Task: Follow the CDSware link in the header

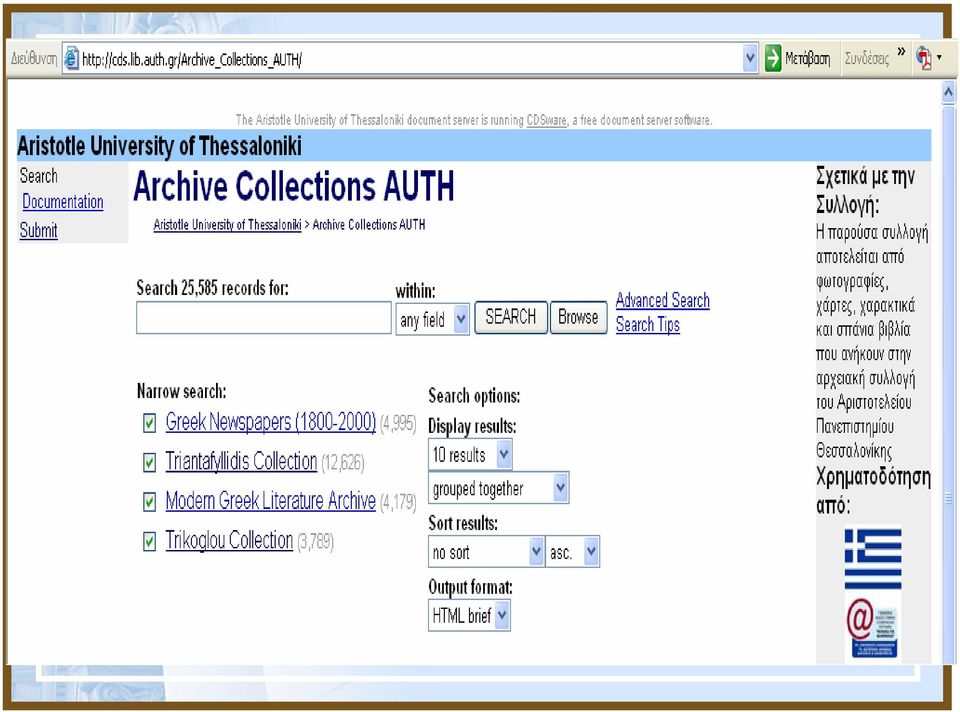Action: [x=547, y=120]
